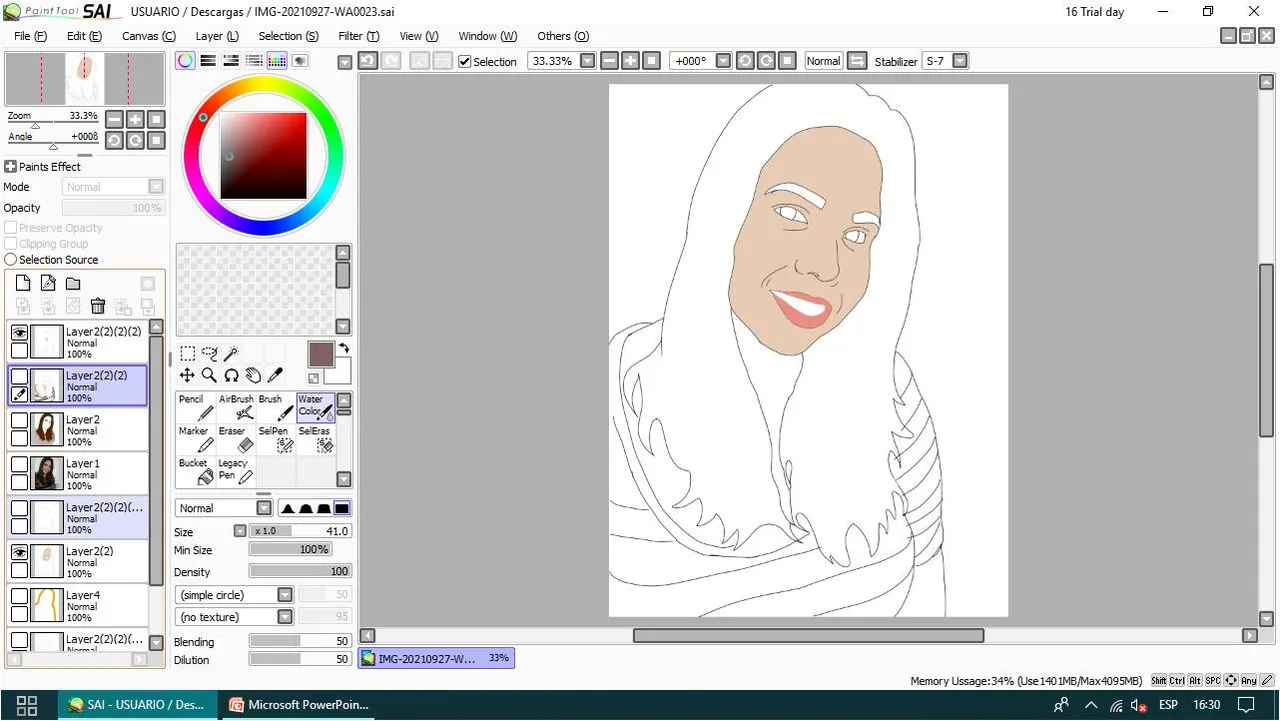1280x721 pixels.
Task: Pick the magic wand tool
Action: pyautogui.click(x=231, y=353)
